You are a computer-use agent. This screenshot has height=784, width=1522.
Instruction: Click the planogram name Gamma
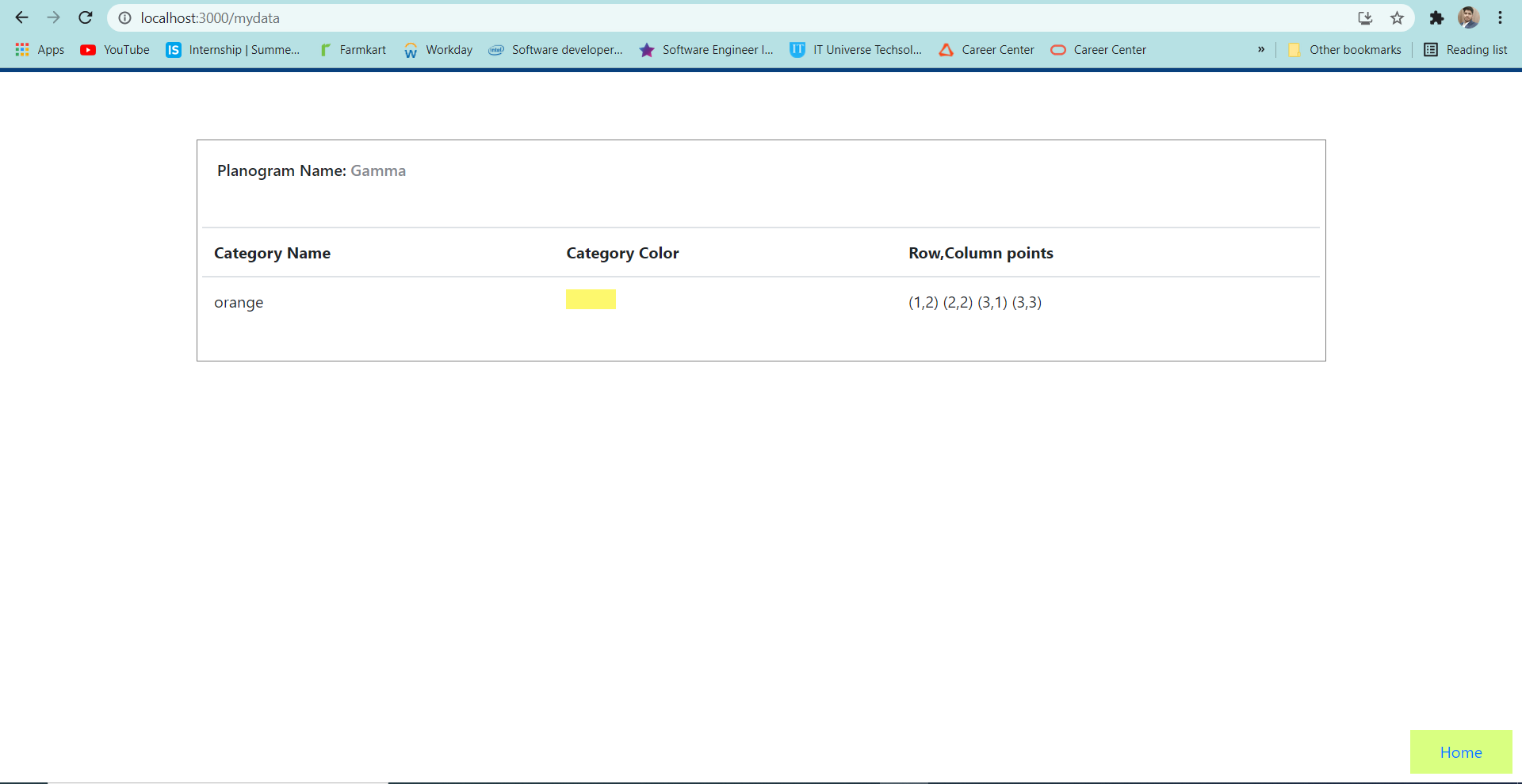[378, 170]
